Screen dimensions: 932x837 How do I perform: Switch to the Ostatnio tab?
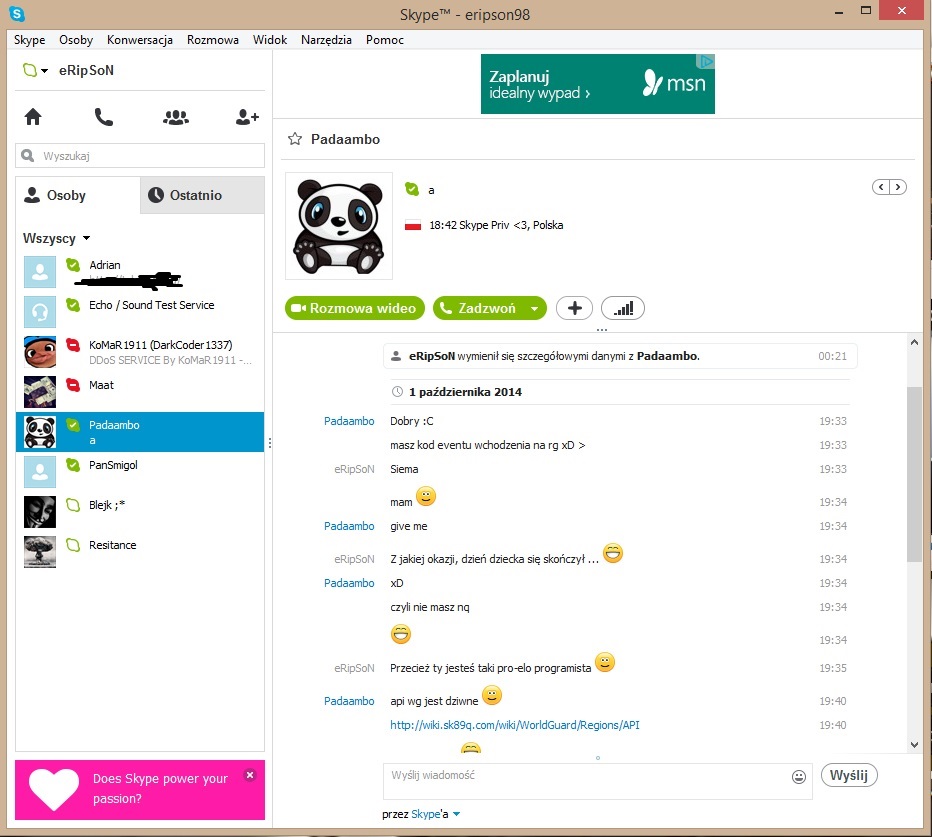point(202,195)
